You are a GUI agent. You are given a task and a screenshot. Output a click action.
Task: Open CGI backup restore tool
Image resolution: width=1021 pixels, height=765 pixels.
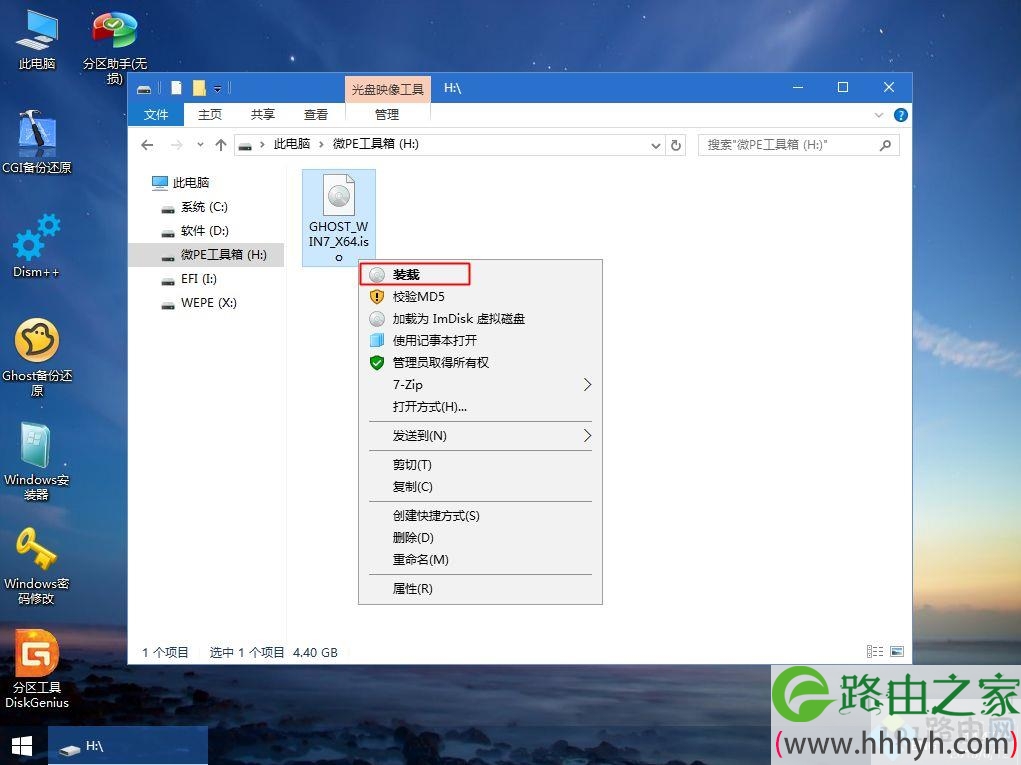coord(36,142)
